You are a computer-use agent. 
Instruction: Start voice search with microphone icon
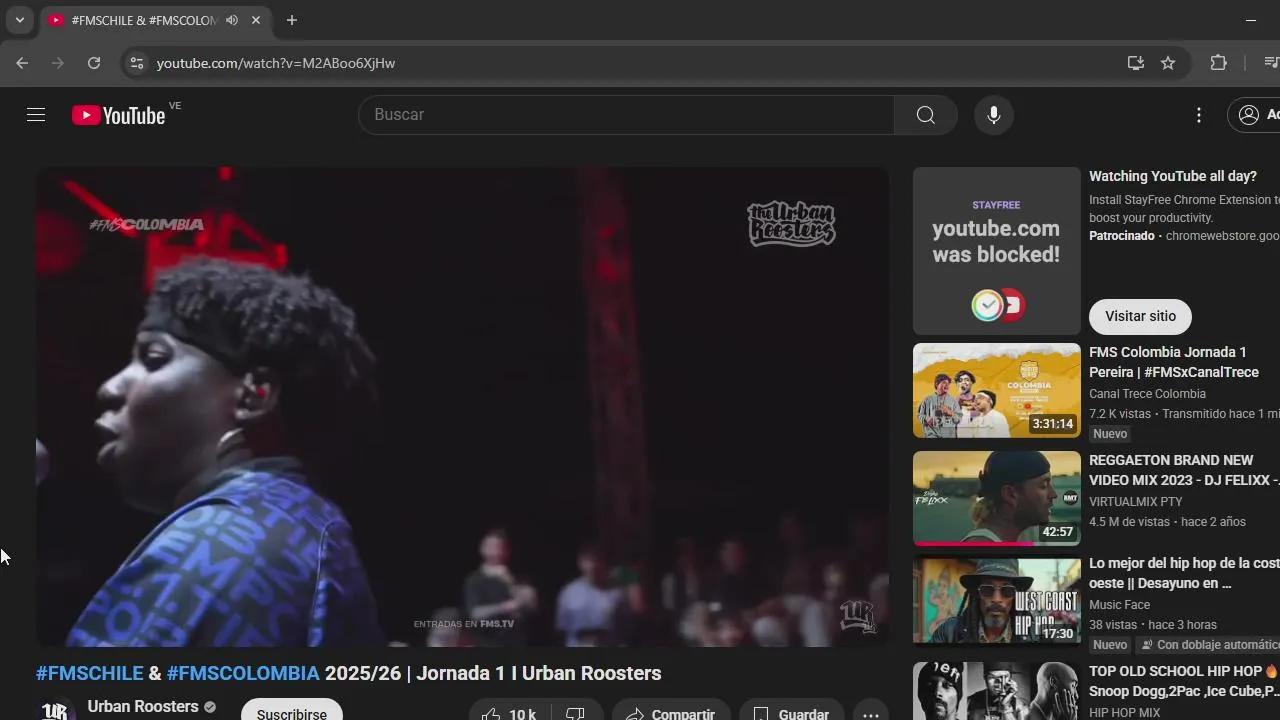coord(994,115)
